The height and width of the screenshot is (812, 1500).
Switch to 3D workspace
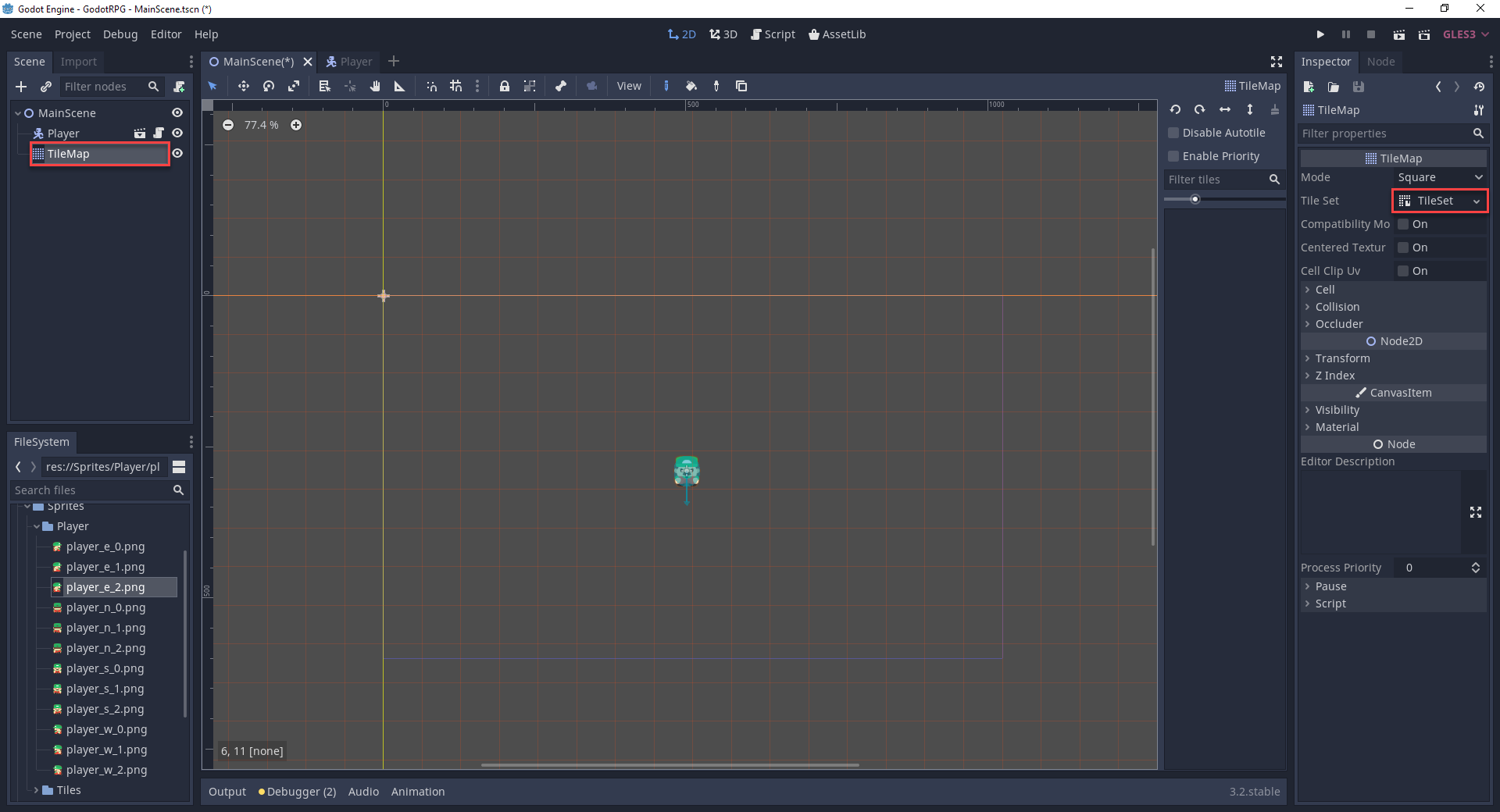click(723, 34)
